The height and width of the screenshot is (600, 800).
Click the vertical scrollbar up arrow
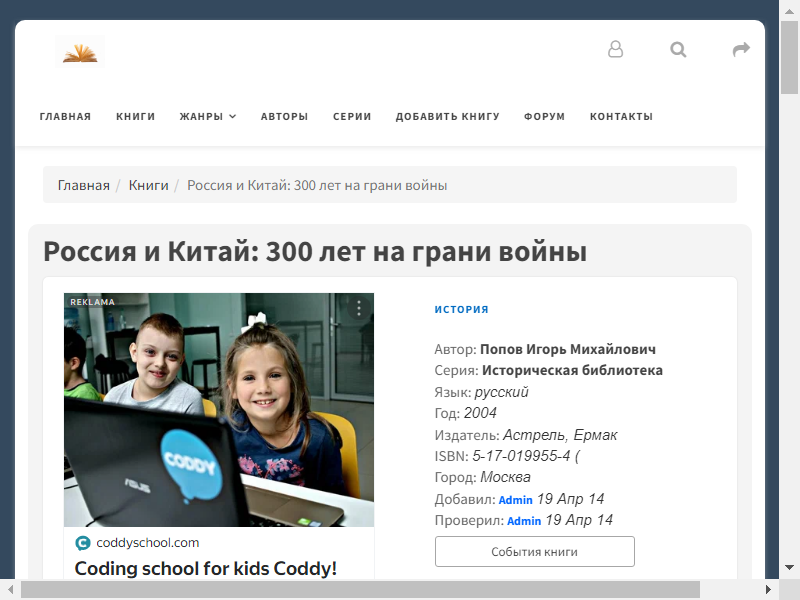[x=789, y=12]
